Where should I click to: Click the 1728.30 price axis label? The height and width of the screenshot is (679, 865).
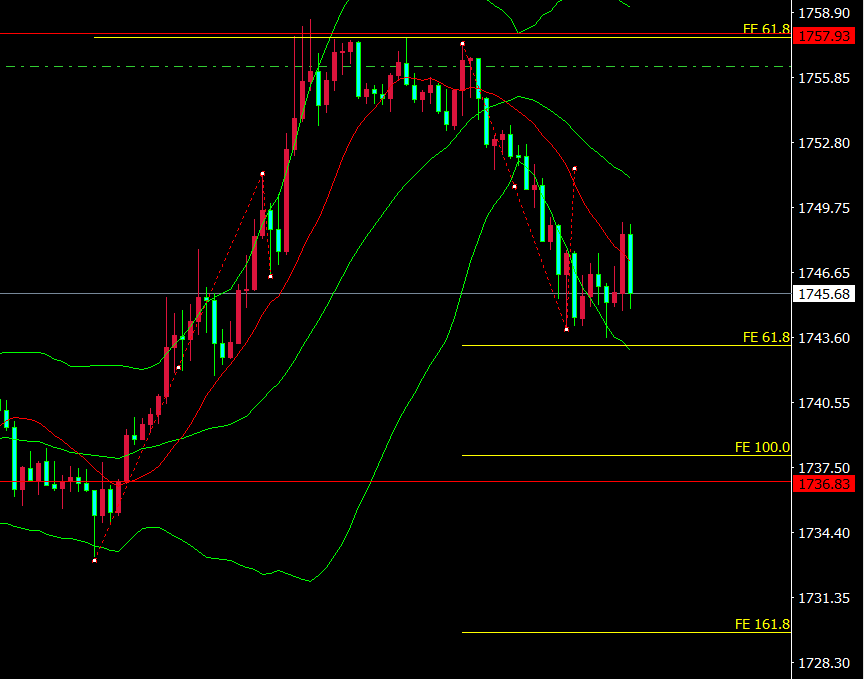(824, 663)
